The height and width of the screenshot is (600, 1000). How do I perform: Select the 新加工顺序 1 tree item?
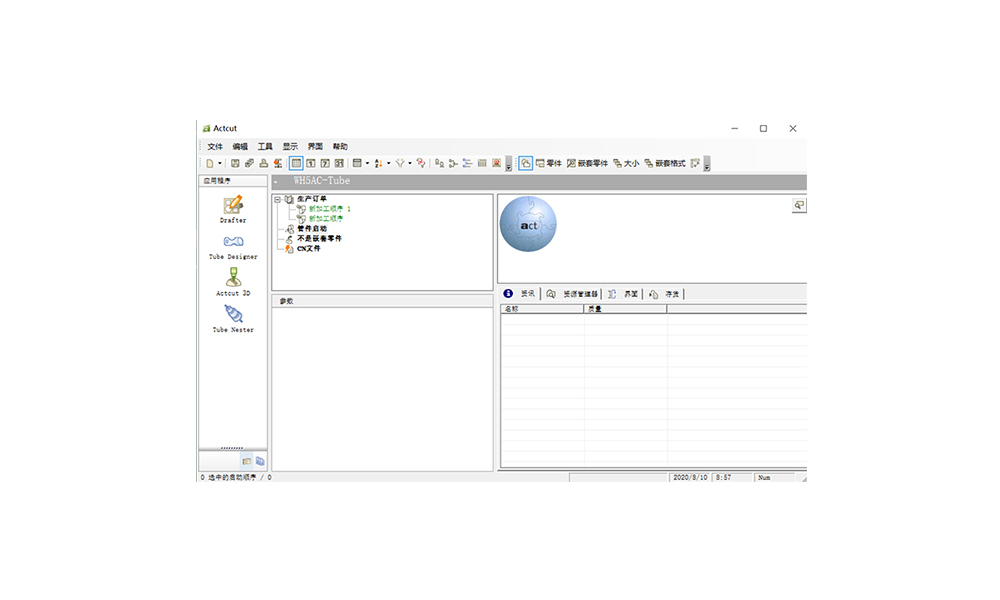click(x=330, y=209)
